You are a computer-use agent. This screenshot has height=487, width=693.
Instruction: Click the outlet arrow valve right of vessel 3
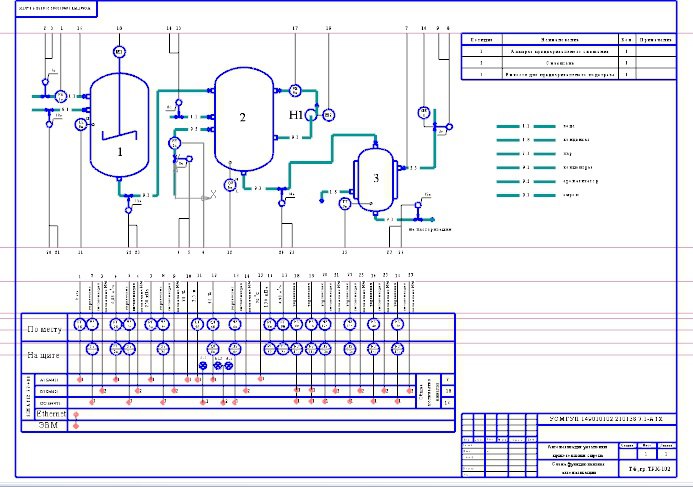coord(418,213)
